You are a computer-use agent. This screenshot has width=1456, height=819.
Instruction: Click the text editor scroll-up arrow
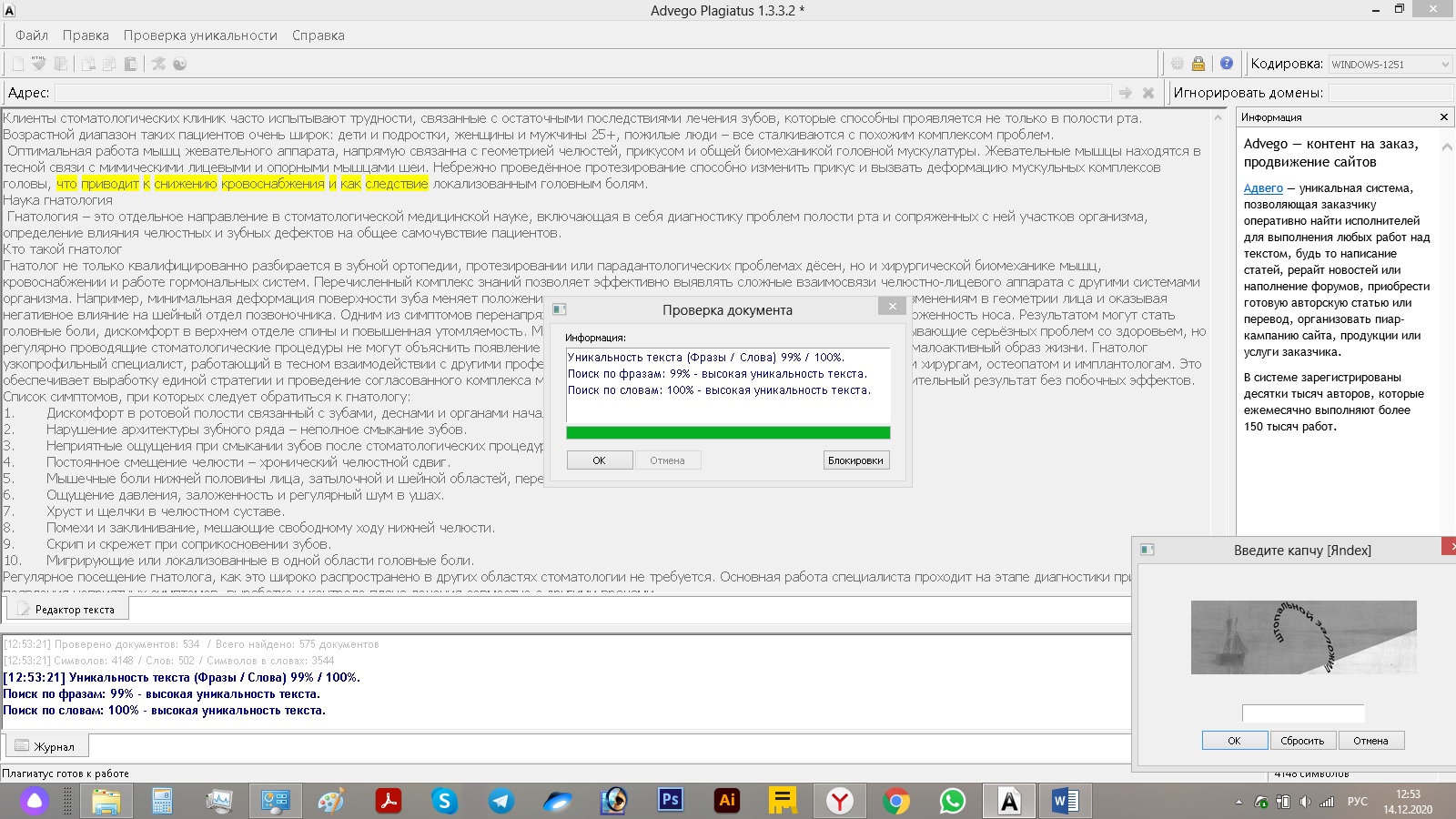tap(1218, 118)
